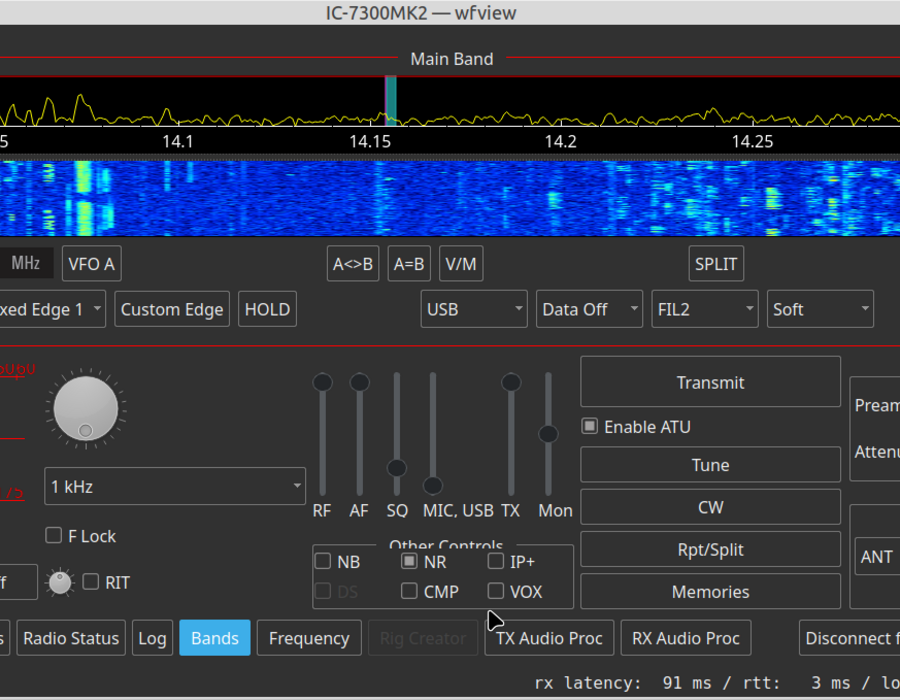Viewport: 900px width, 700px height.
Task: Open the CW button
Action: click(x=711, y=507)
